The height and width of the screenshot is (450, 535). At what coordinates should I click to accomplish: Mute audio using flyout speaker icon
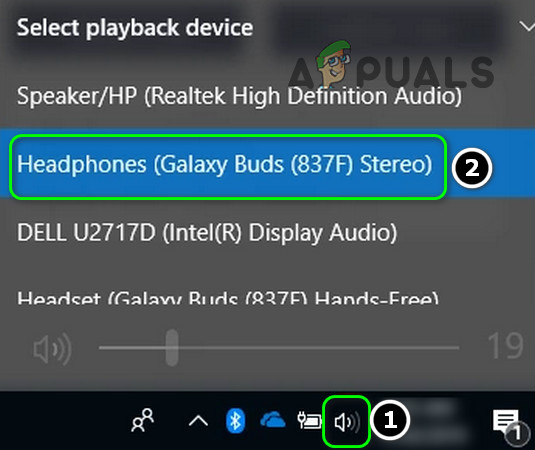click(52, 348)
